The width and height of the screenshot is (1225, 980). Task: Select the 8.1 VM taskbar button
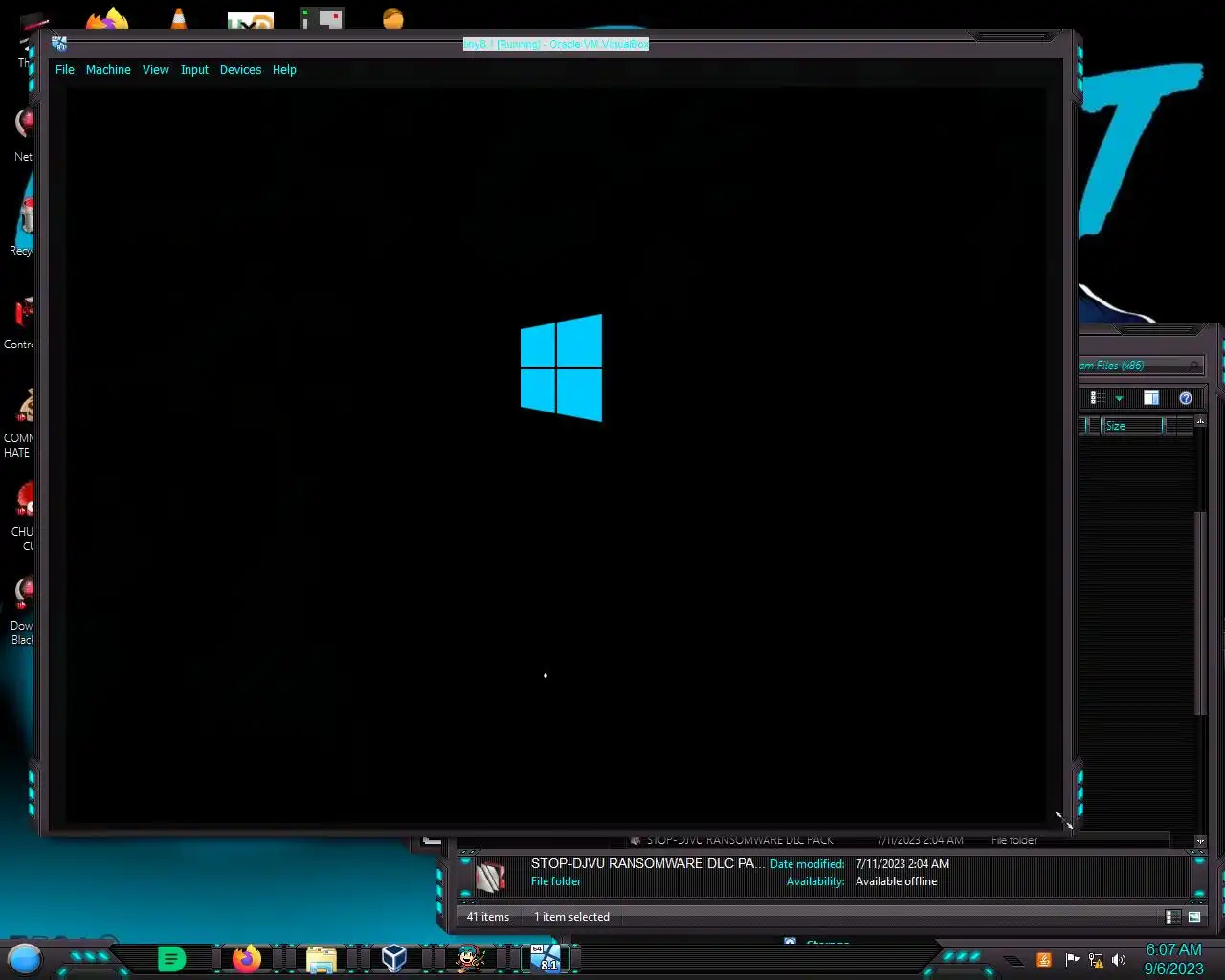[547, 958]
